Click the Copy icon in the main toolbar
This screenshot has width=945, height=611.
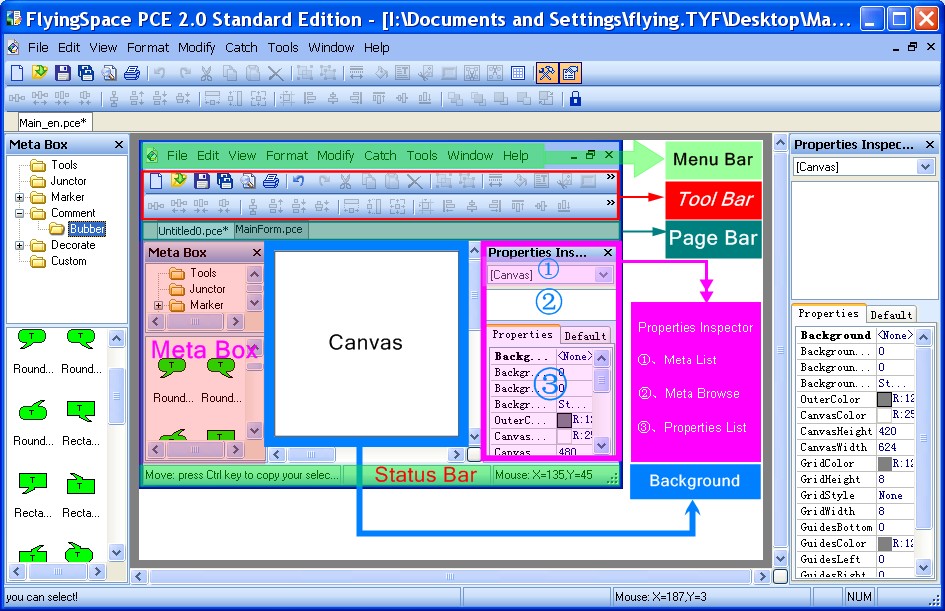point(230,74)
